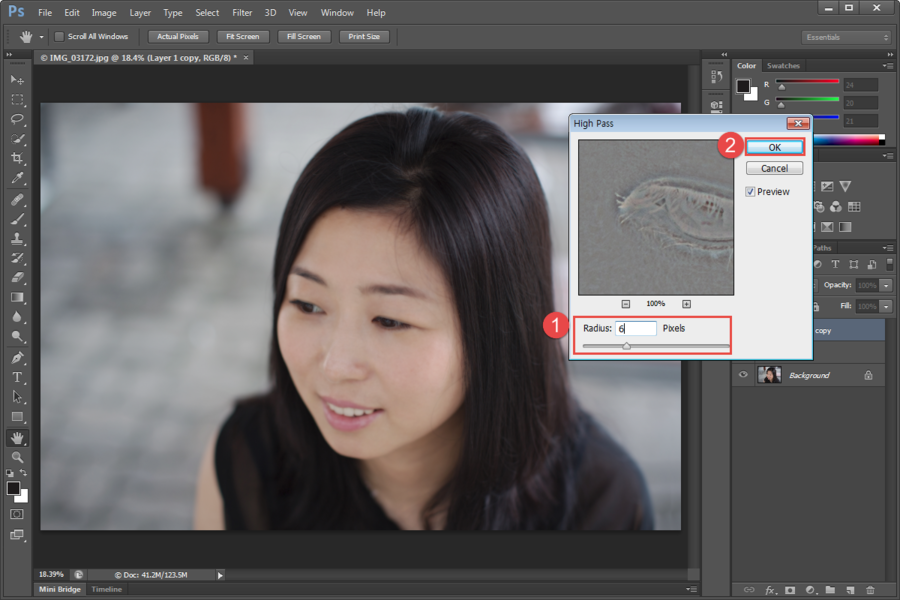Screen dimensions: 900x600
Task: Click the Fit Screen button
Action: pyautogui.click(x=242, y=37)
